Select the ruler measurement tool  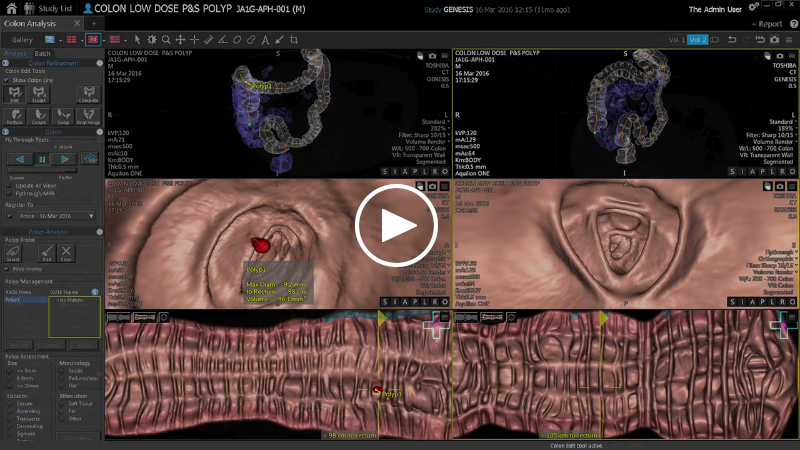pos(208,40)
